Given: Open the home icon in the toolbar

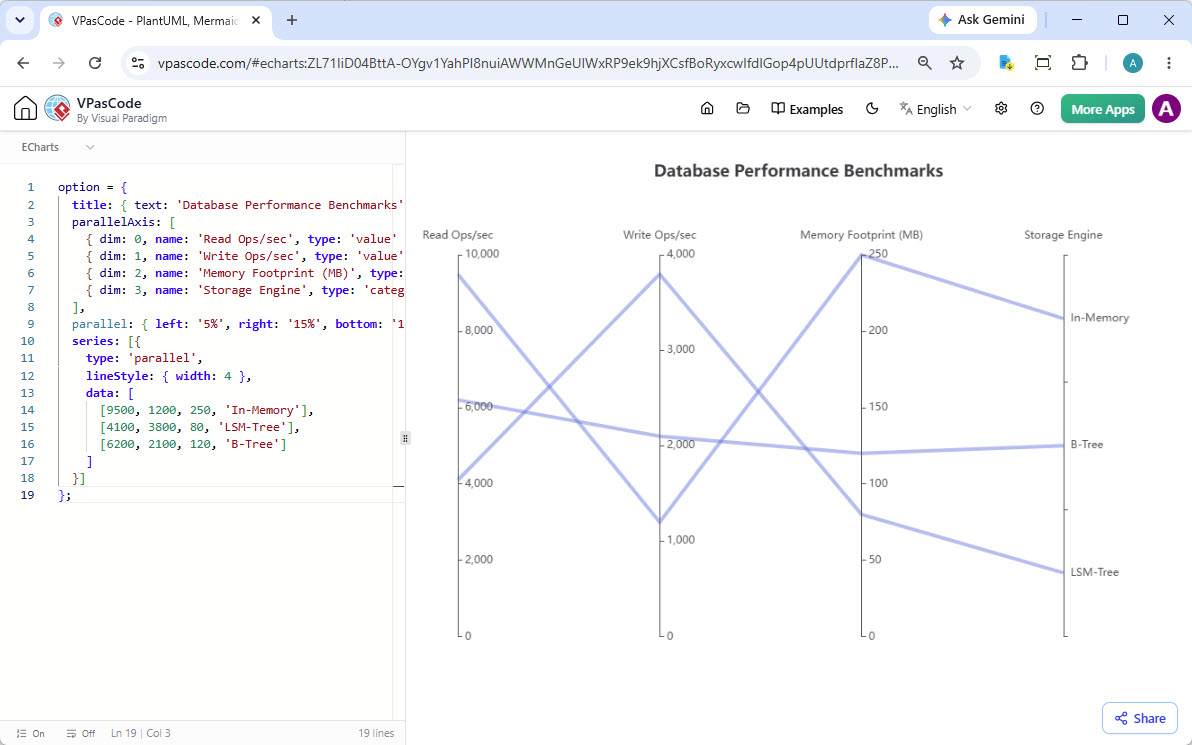Looking at the screenshot, I should point(707,109).
